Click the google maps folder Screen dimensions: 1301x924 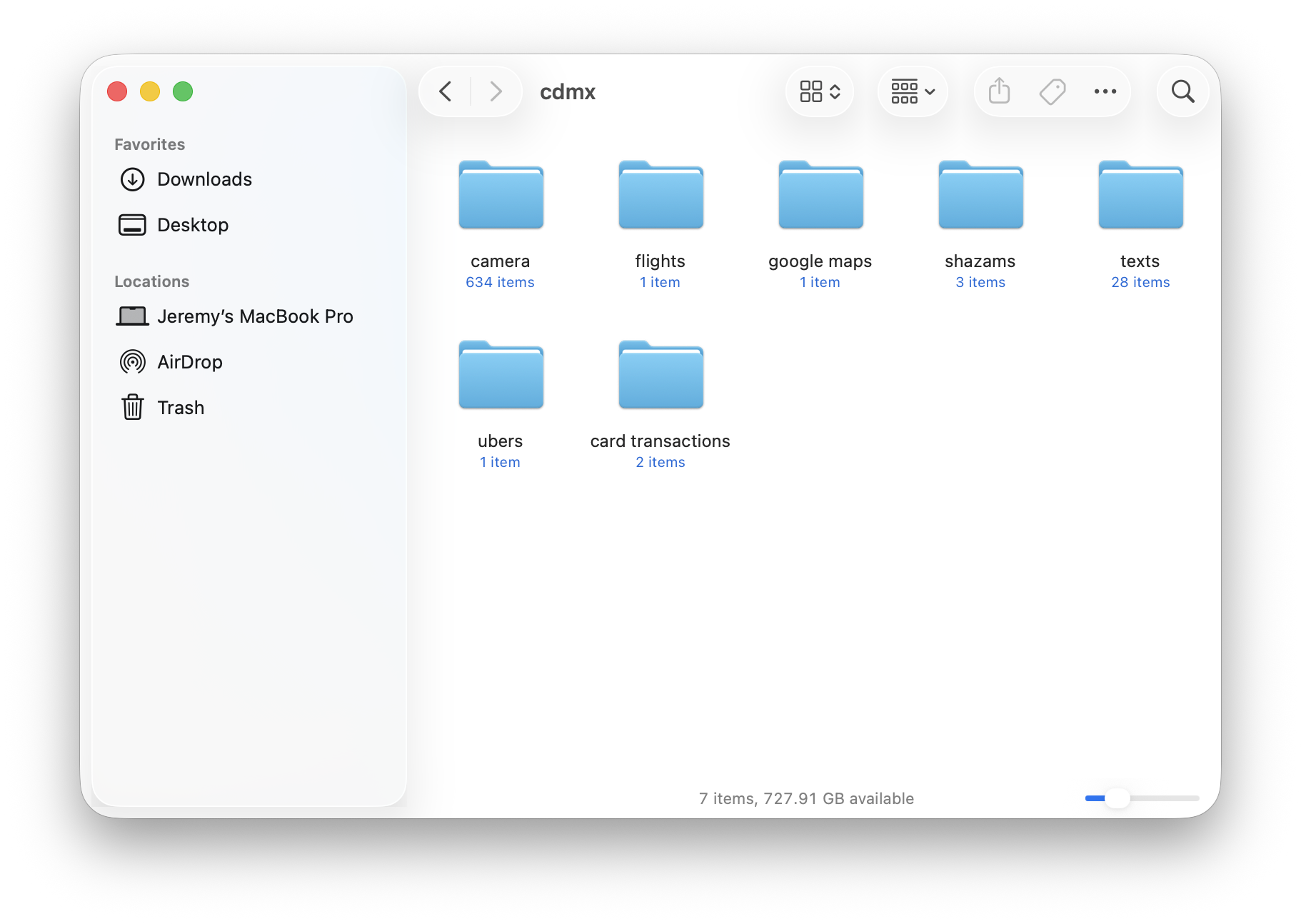coord(820,196)
